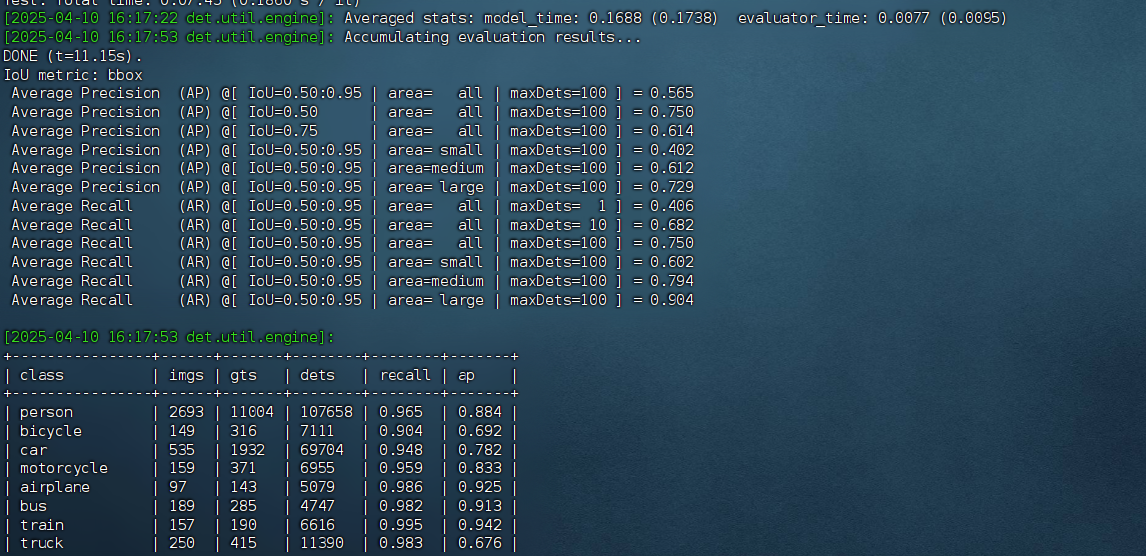This screenshot has width=1146, height=556.
Task: Click the 0.948 recall for car
Action: 401,450
